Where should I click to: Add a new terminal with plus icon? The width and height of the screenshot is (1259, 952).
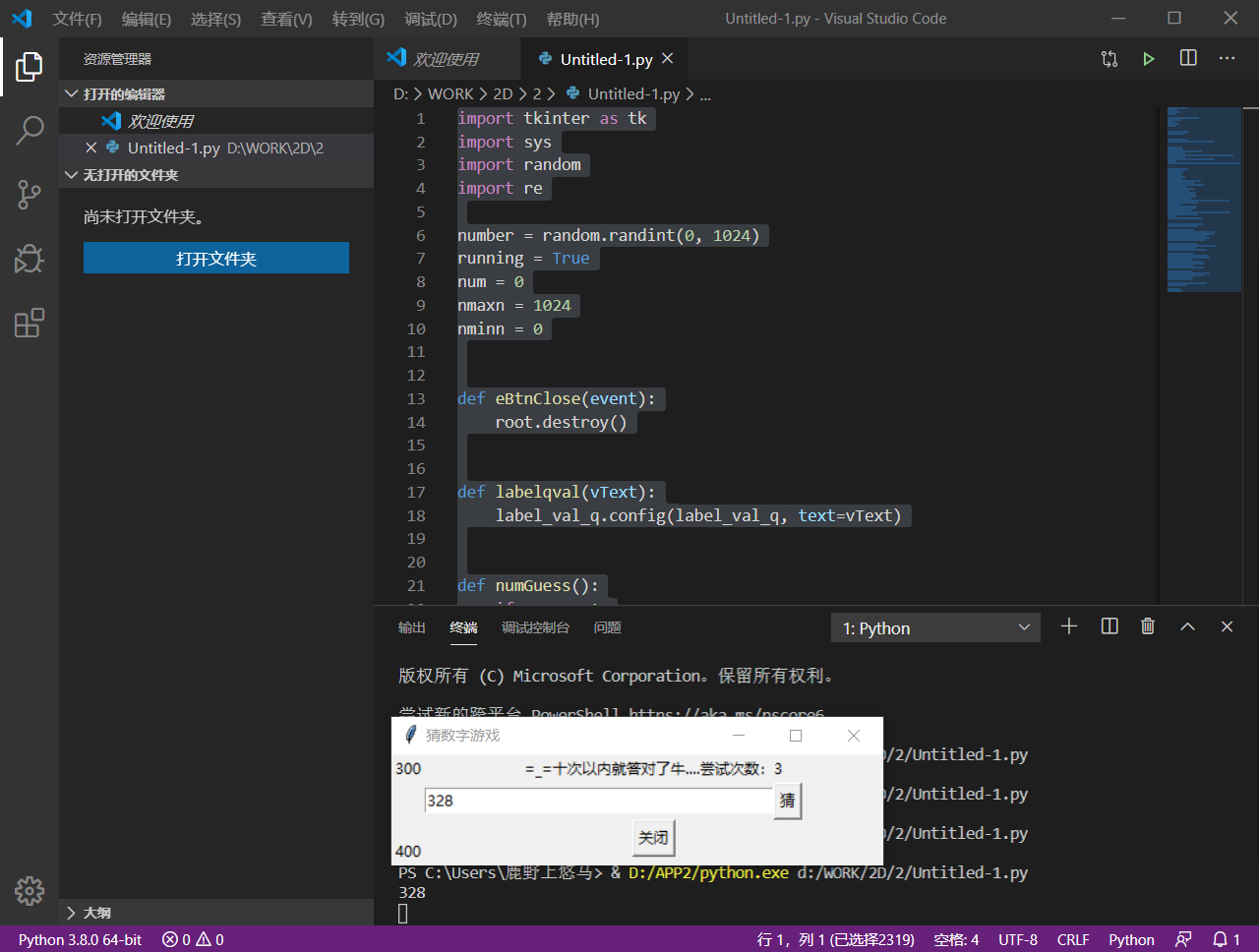tap(1069, 626)
